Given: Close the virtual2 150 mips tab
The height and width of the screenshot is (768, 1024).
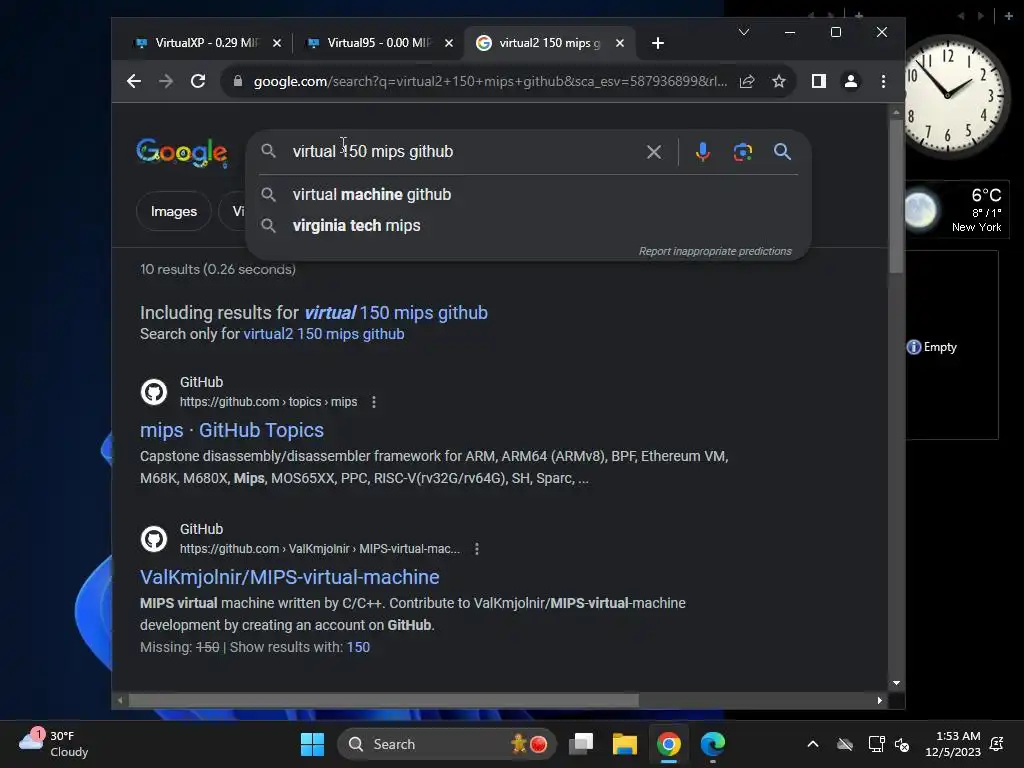Looking at the screenshot, I should (620, 43).
